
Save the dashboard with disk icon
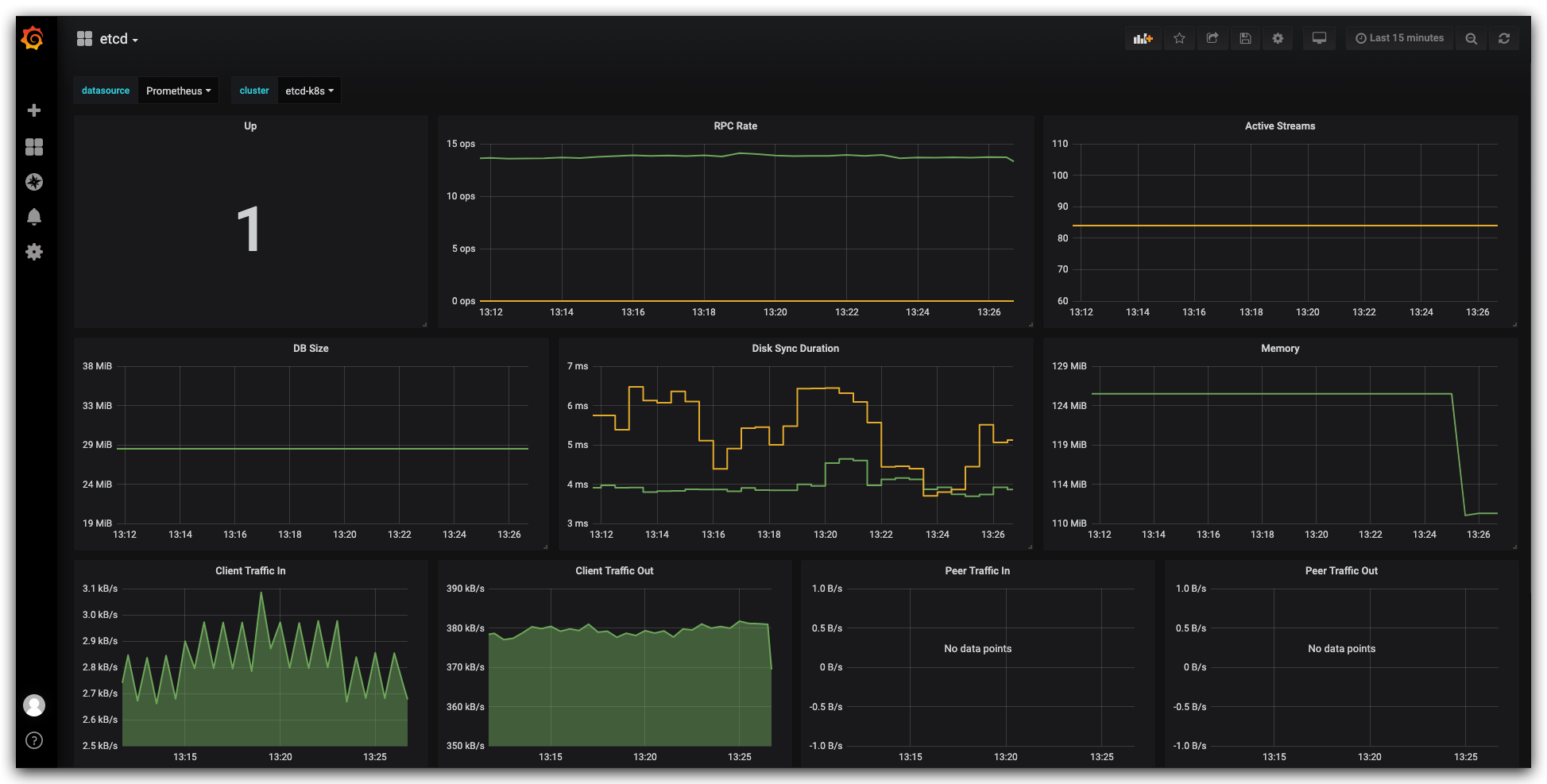[x=1245, y=38]
